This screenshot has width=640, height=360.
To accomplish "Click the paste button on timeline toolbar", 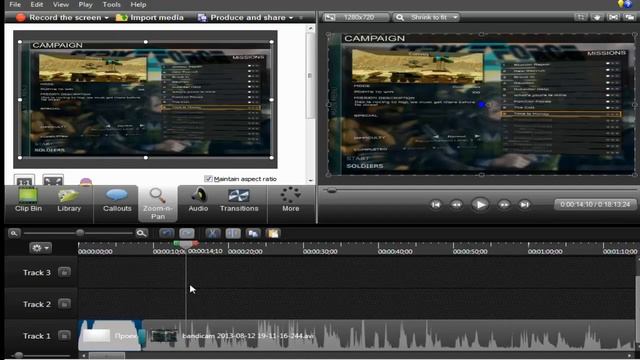I will [273, 233].
